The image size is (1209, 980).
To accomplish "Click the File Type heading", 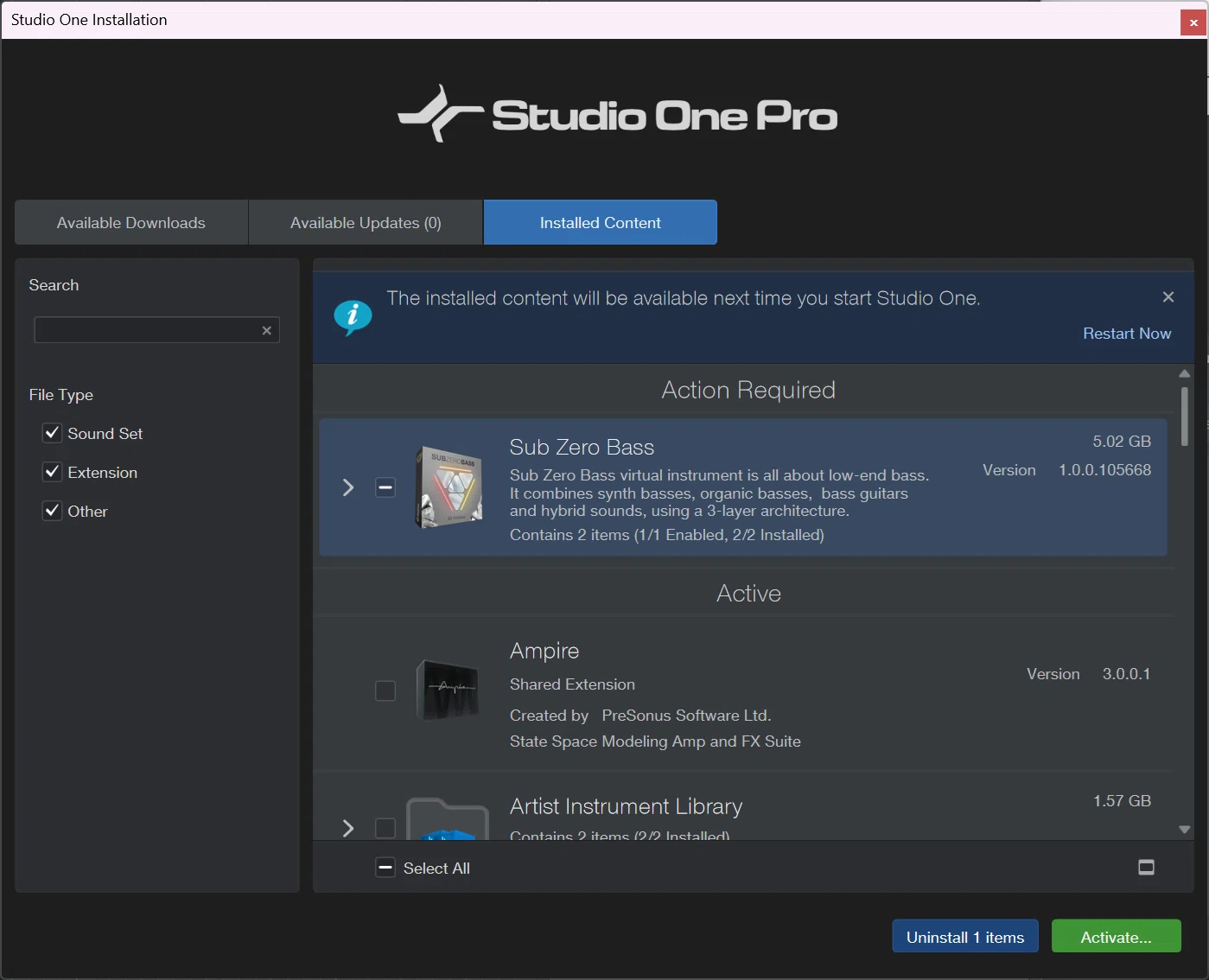I will 60,395.
